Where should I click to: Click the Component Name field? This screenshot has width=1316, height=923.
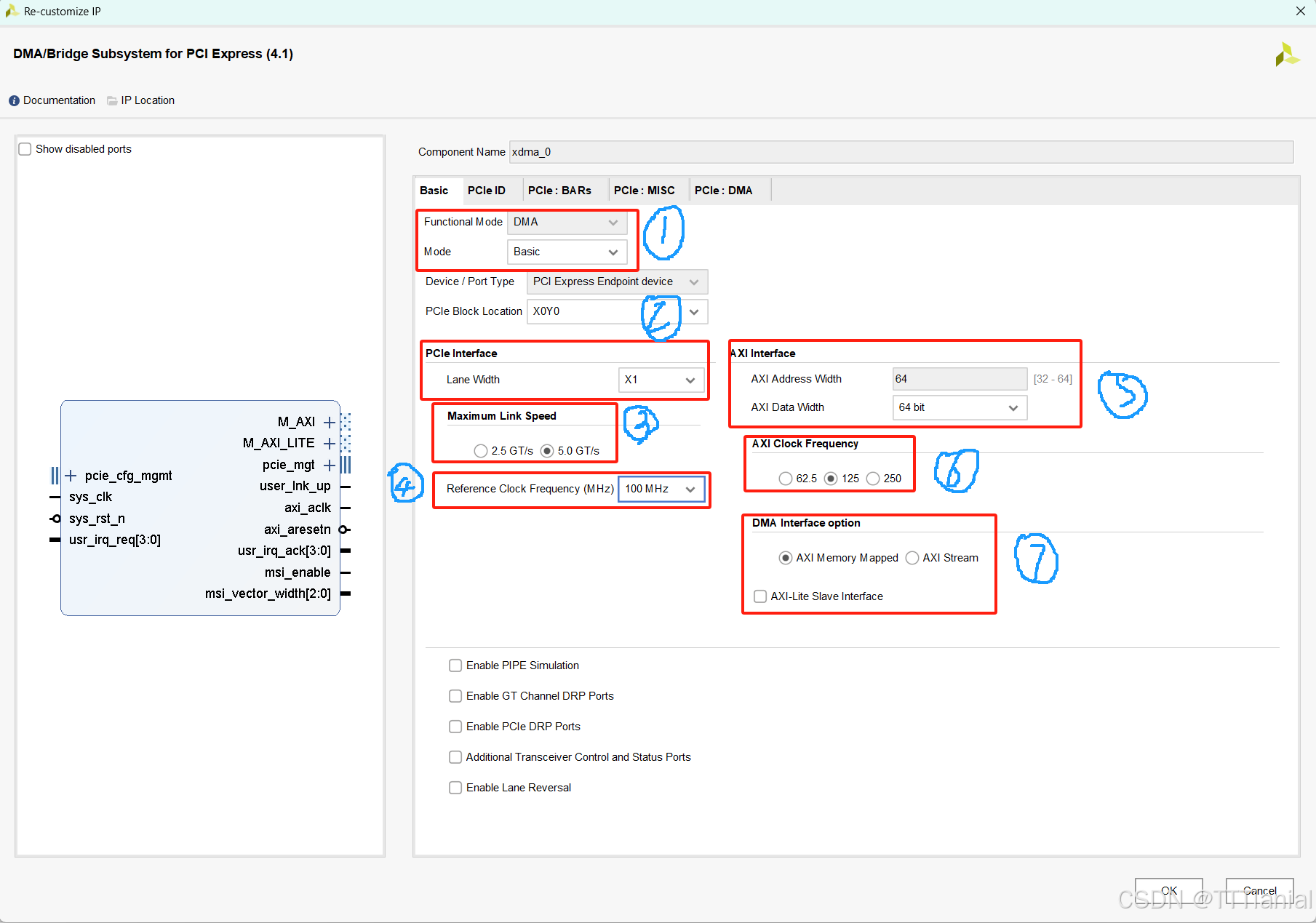[x=901, y=152]
